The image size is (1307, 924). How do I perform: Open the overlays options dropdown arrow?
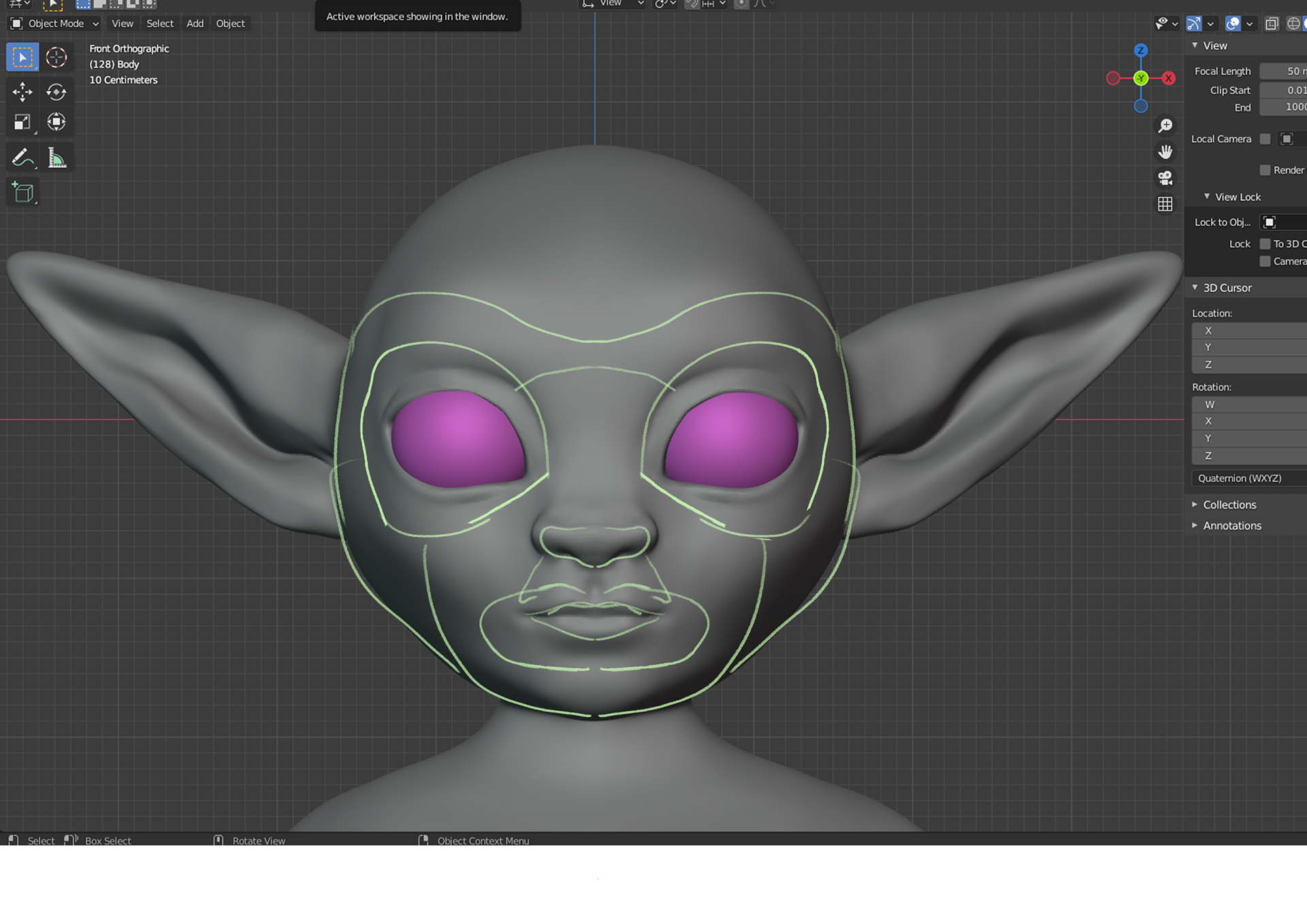click(1249, 24)
